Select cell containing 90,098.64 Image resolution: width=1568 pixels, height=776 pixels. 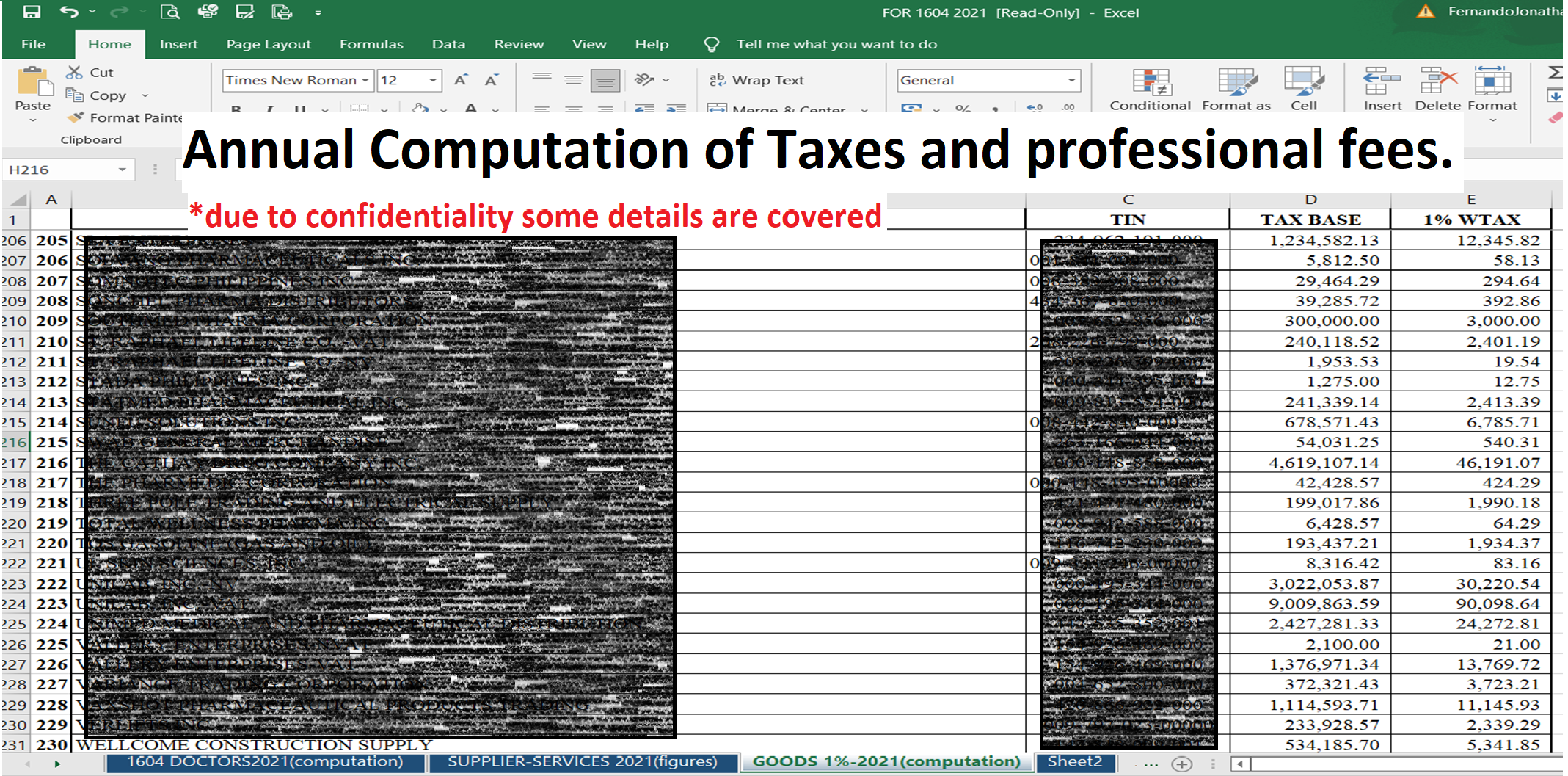1471,603
